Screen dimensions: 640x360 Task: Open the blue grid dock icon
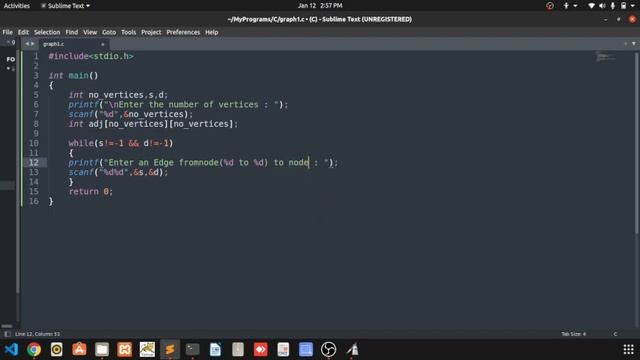click(x=306, y=349)
